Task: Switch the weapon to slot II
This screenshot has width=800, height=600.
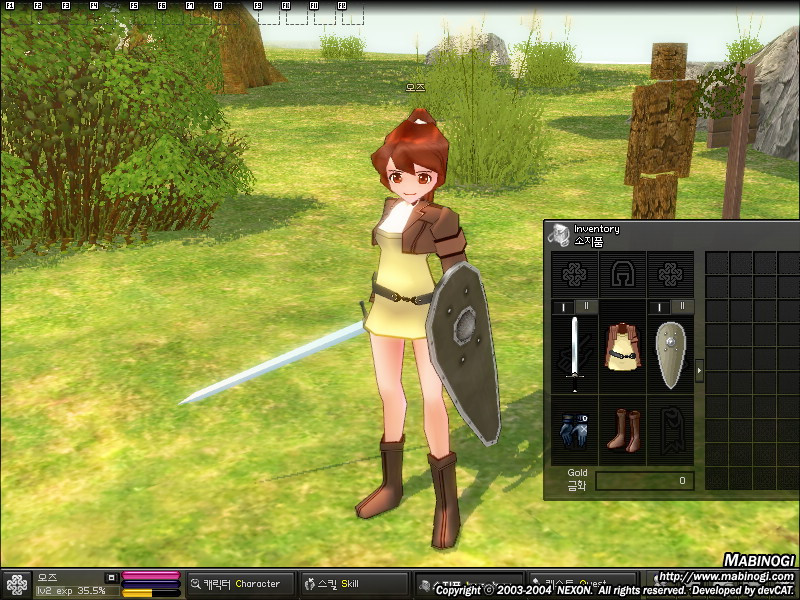Action: click(x=585, y=306)
